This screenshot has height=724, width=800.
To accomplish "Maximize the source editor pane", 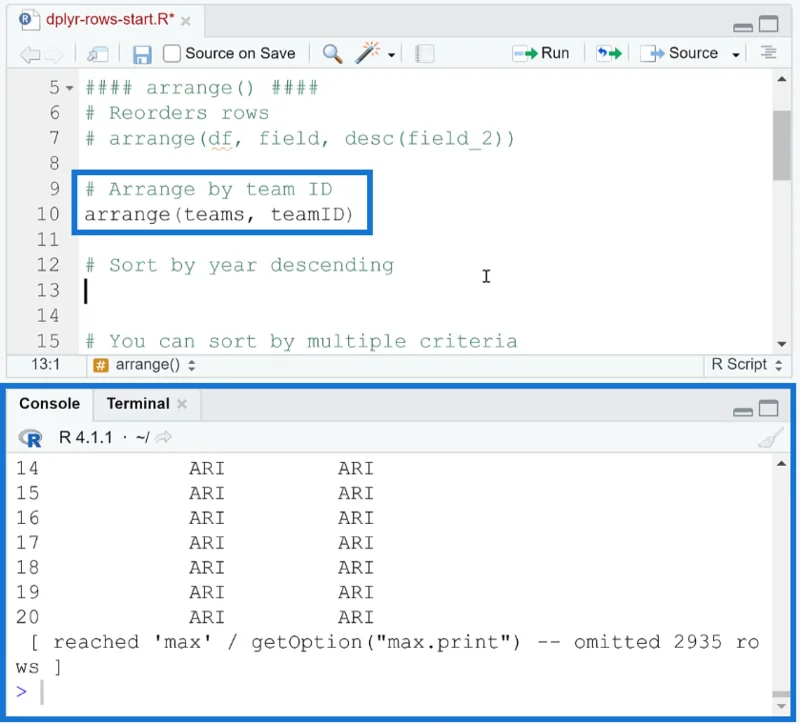I will [x=768, y=23].
